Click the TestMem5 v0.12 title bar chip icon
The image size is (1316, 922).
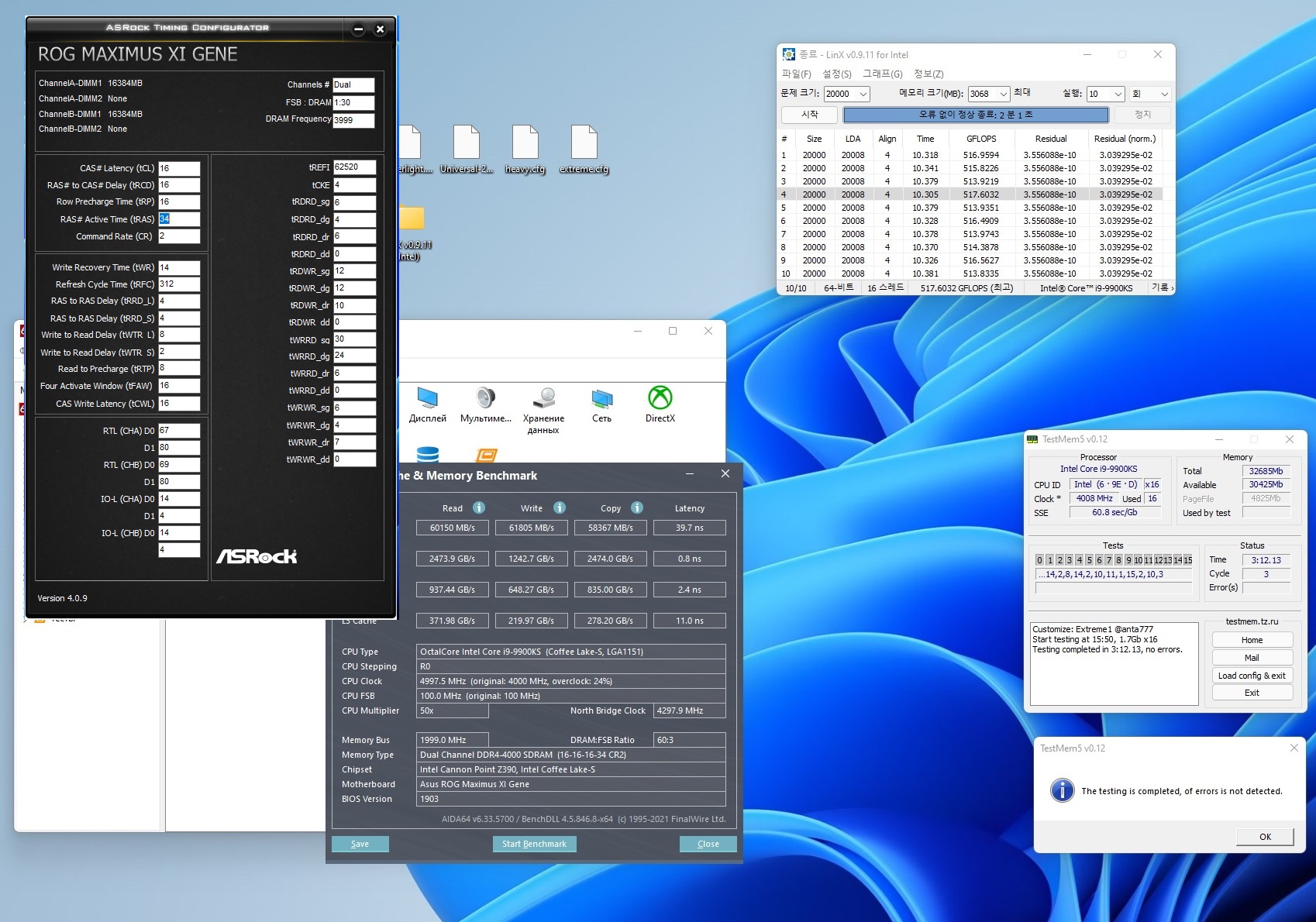coord(1032,439)
